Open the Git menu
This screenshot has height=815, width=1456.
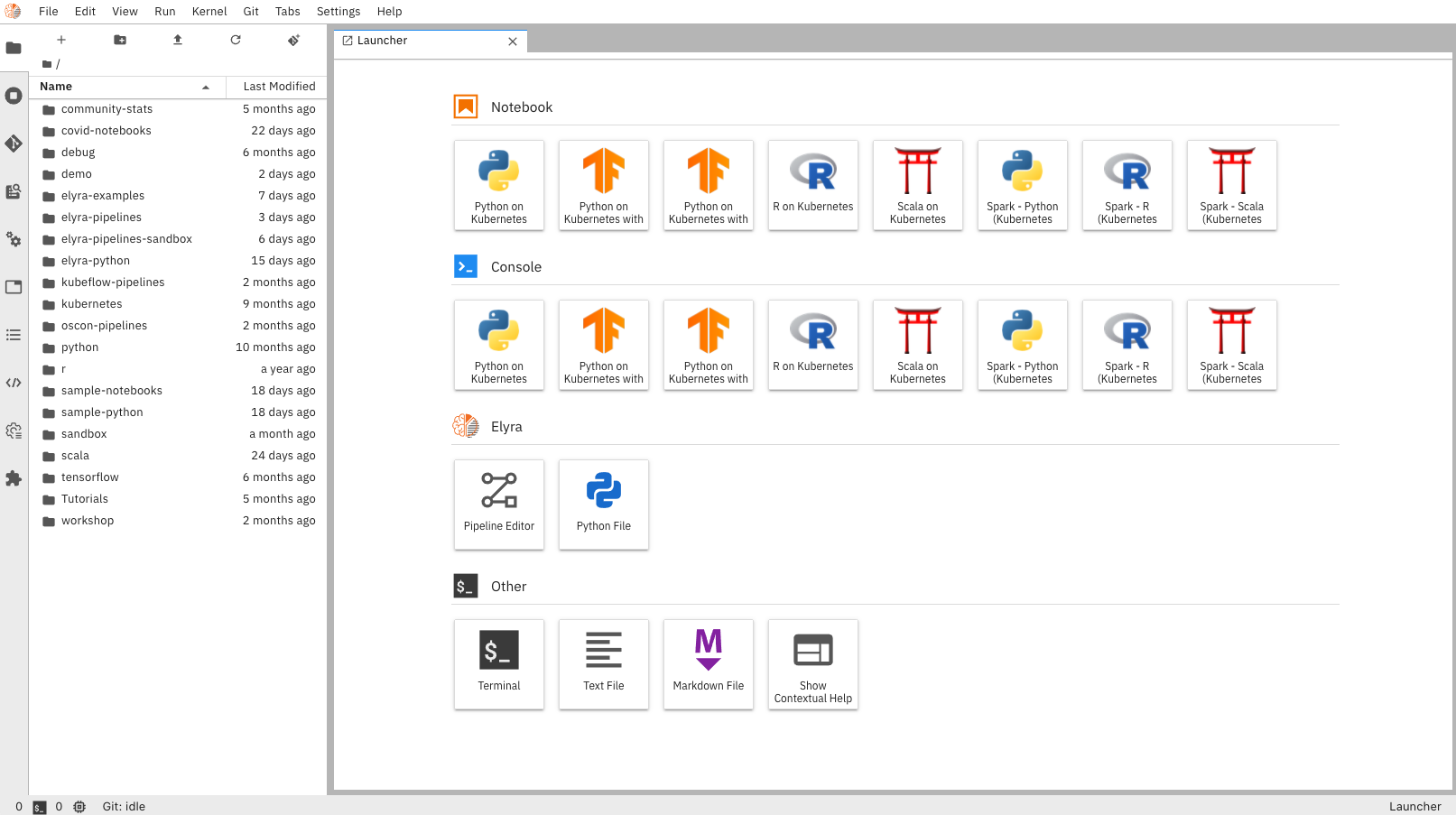point(251,12)
